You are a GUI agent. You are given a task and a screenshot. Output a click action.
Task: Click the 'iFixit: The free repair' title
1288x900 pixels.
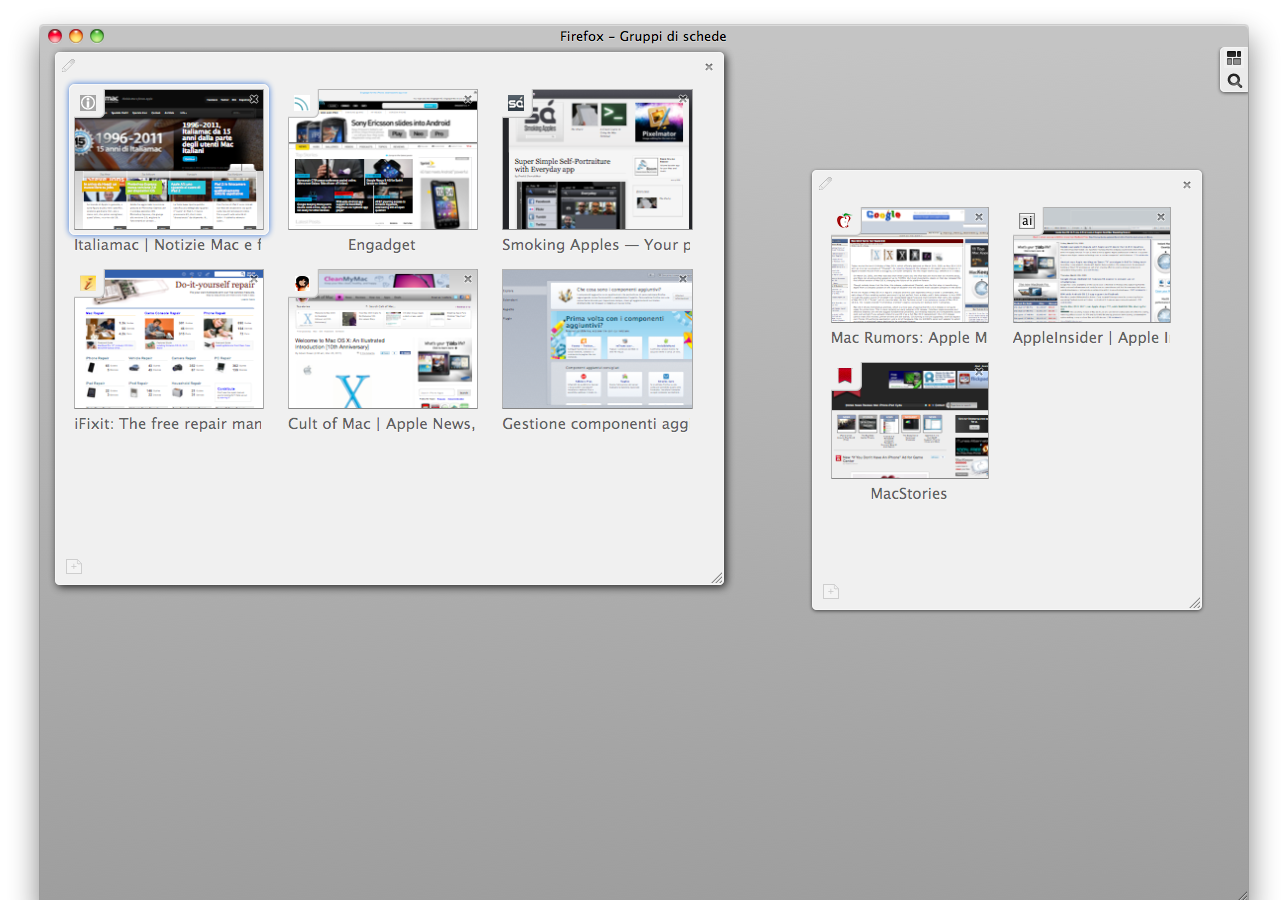168,424
